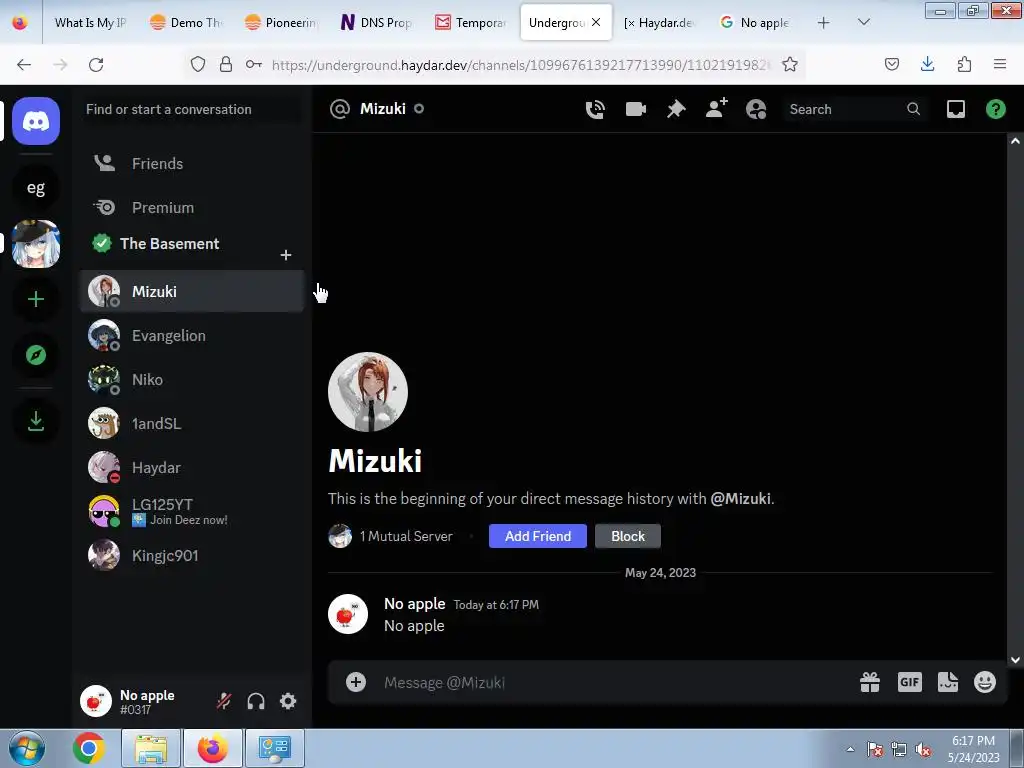Open Chrome from taskbar
This screenshot has width=1024, height=768.
click(x=88, y=748)
